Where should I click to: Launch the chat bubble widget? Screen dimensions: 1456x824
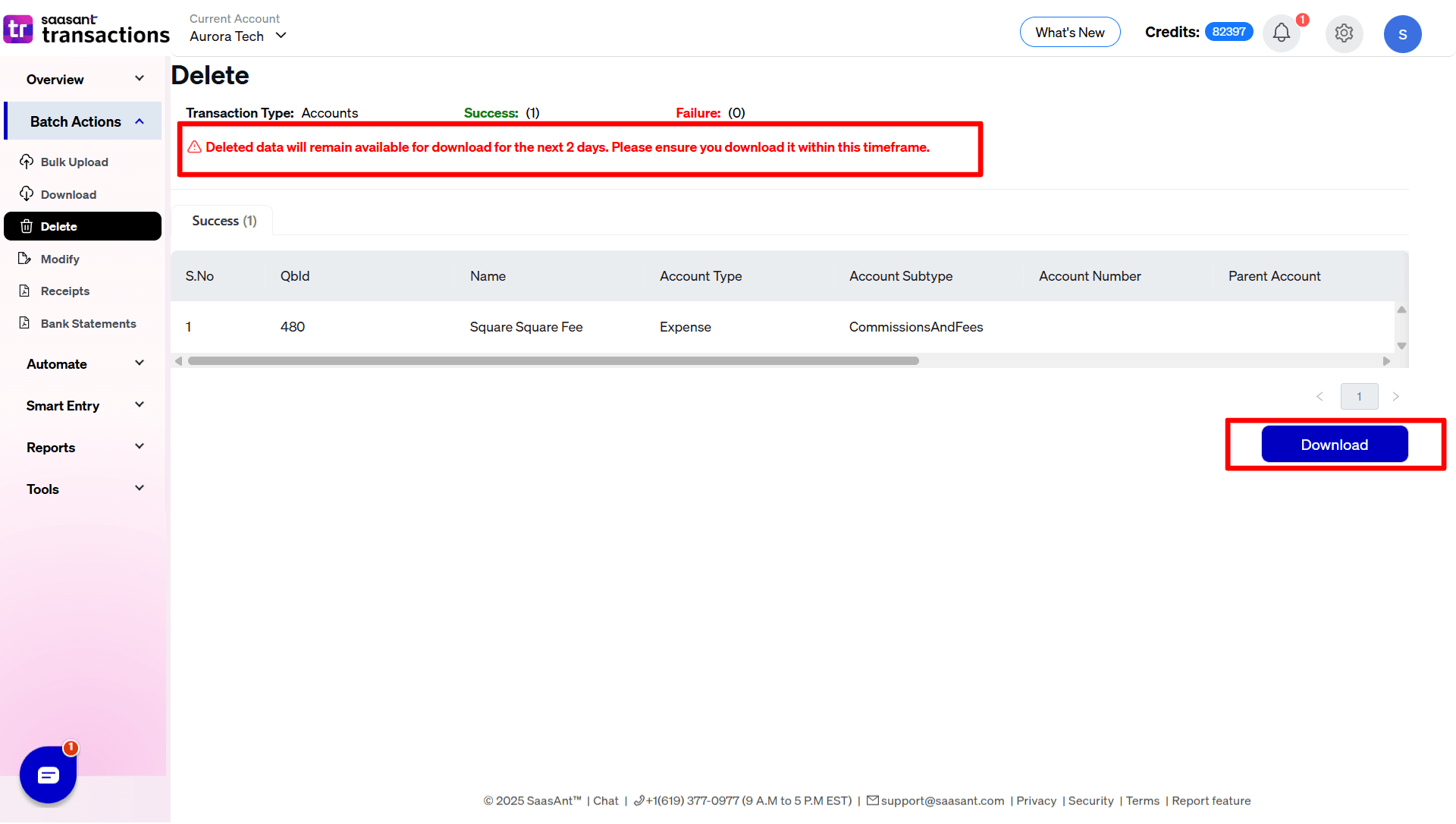click(48, 775)
